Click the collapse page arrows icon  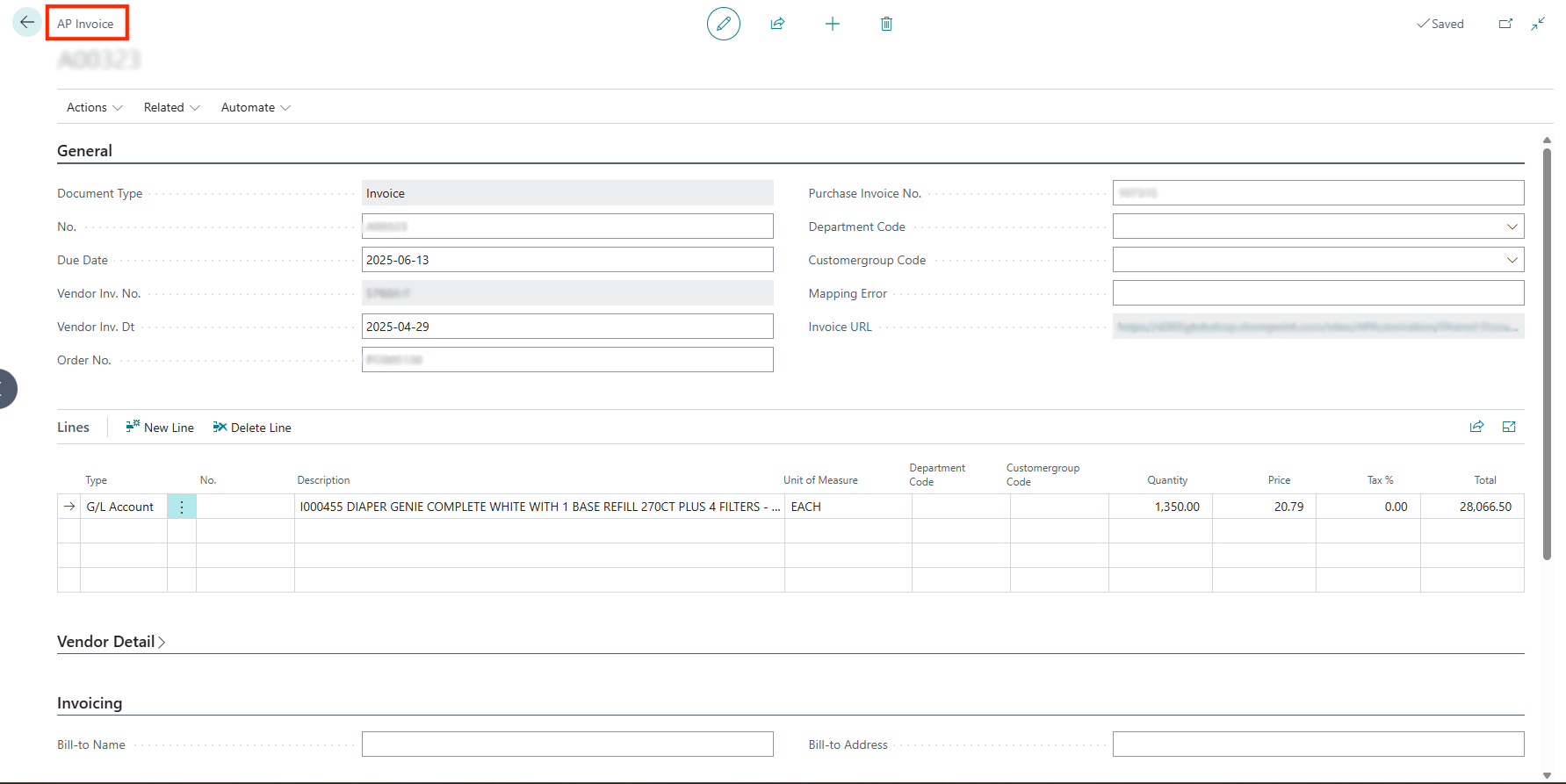tap(1538, 24)
